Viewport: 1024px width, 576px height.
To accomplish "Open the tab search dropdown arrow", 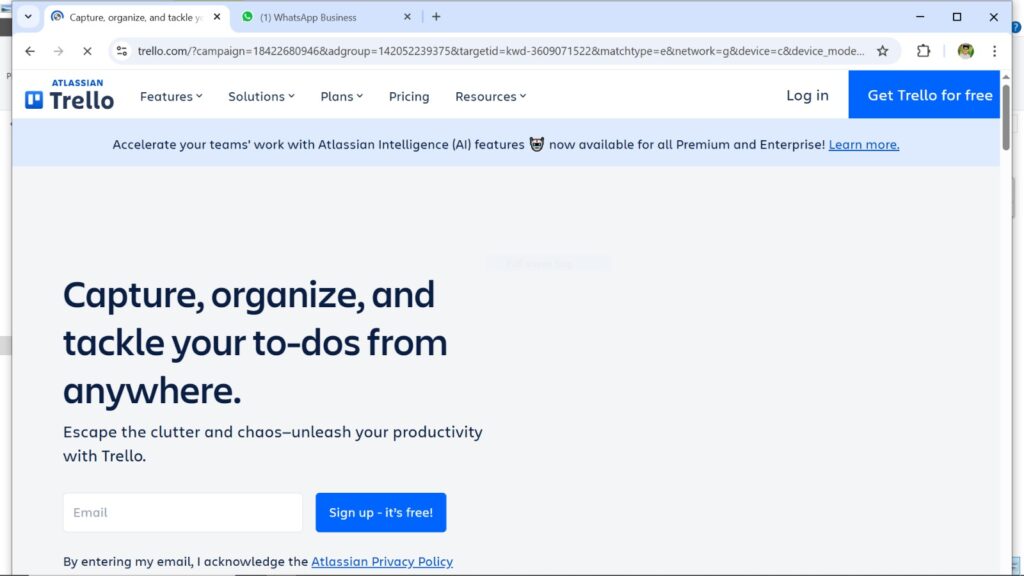I will pyautogui.click(x=28, y=17).
